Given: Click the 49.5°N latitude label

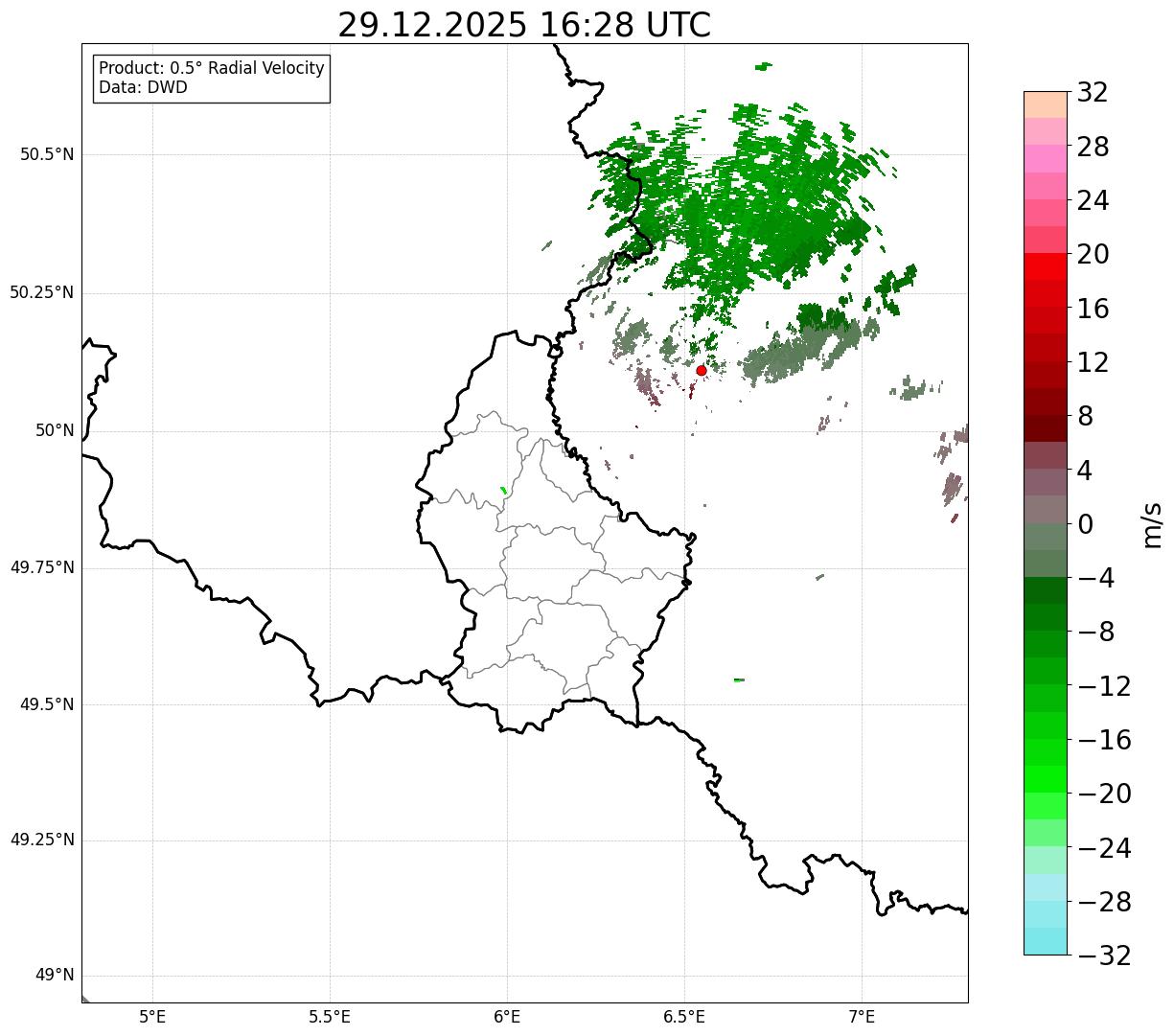Looking at the screenshot, I should pos(47,704).
